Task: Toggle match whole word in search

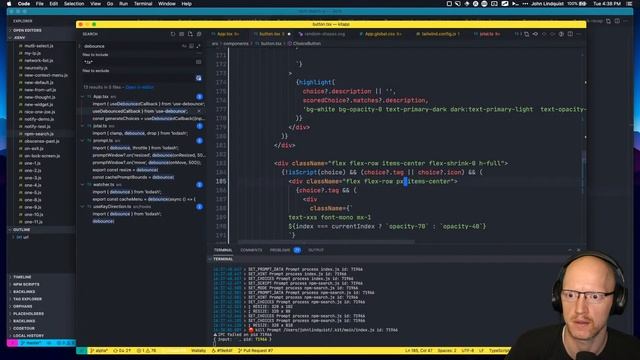Action: point(191,46)
